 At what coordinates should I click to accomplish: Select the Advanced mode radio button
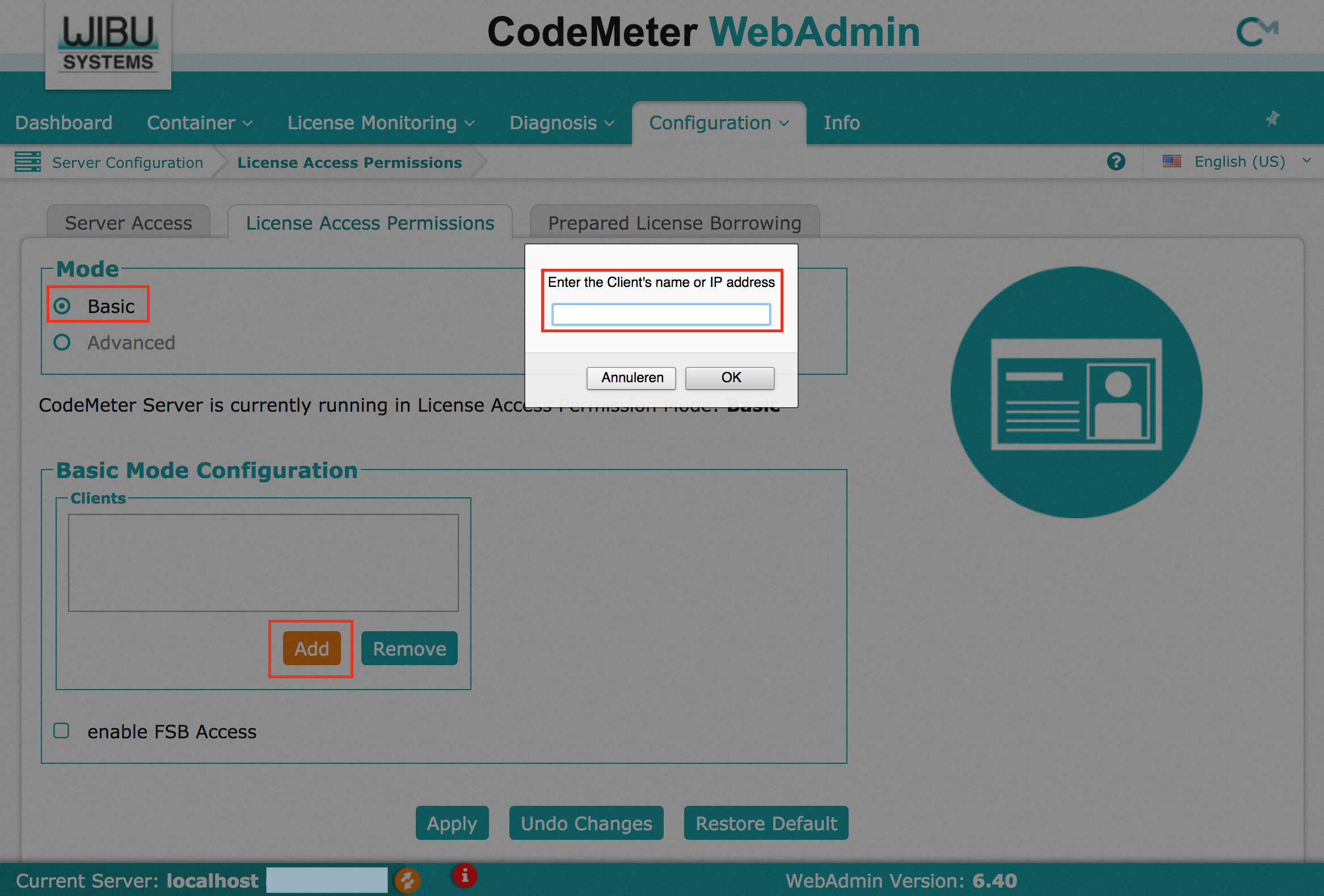pos(62,343)
